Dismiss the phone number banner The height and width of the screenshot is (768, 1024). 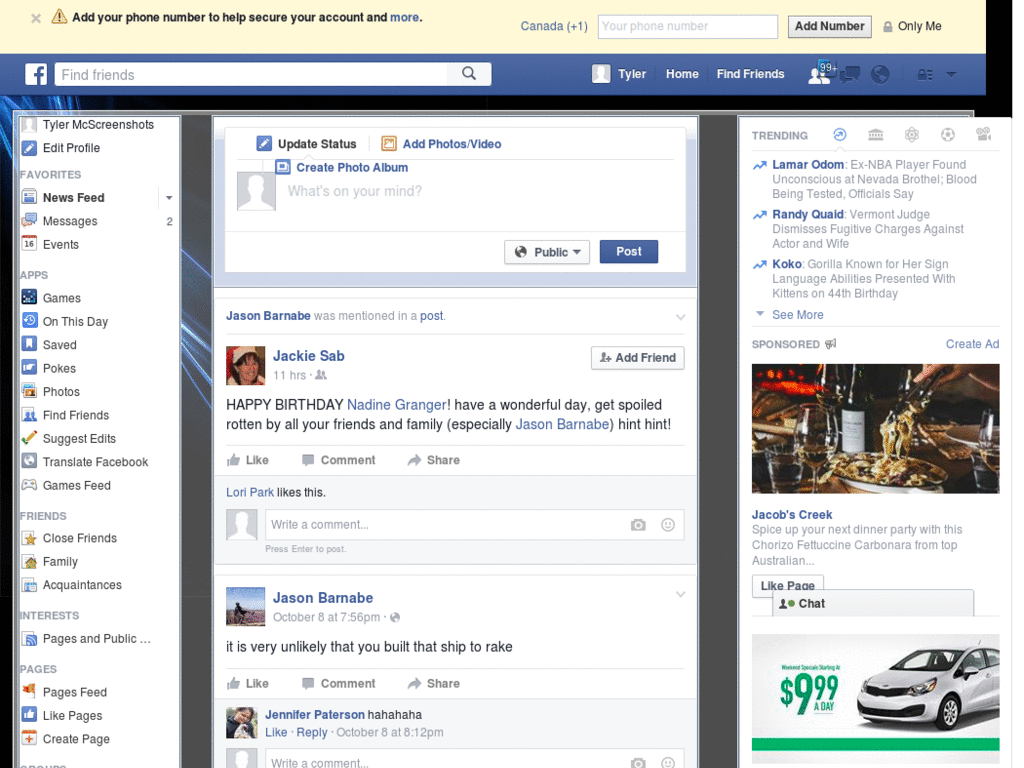[x=36, y=18]
